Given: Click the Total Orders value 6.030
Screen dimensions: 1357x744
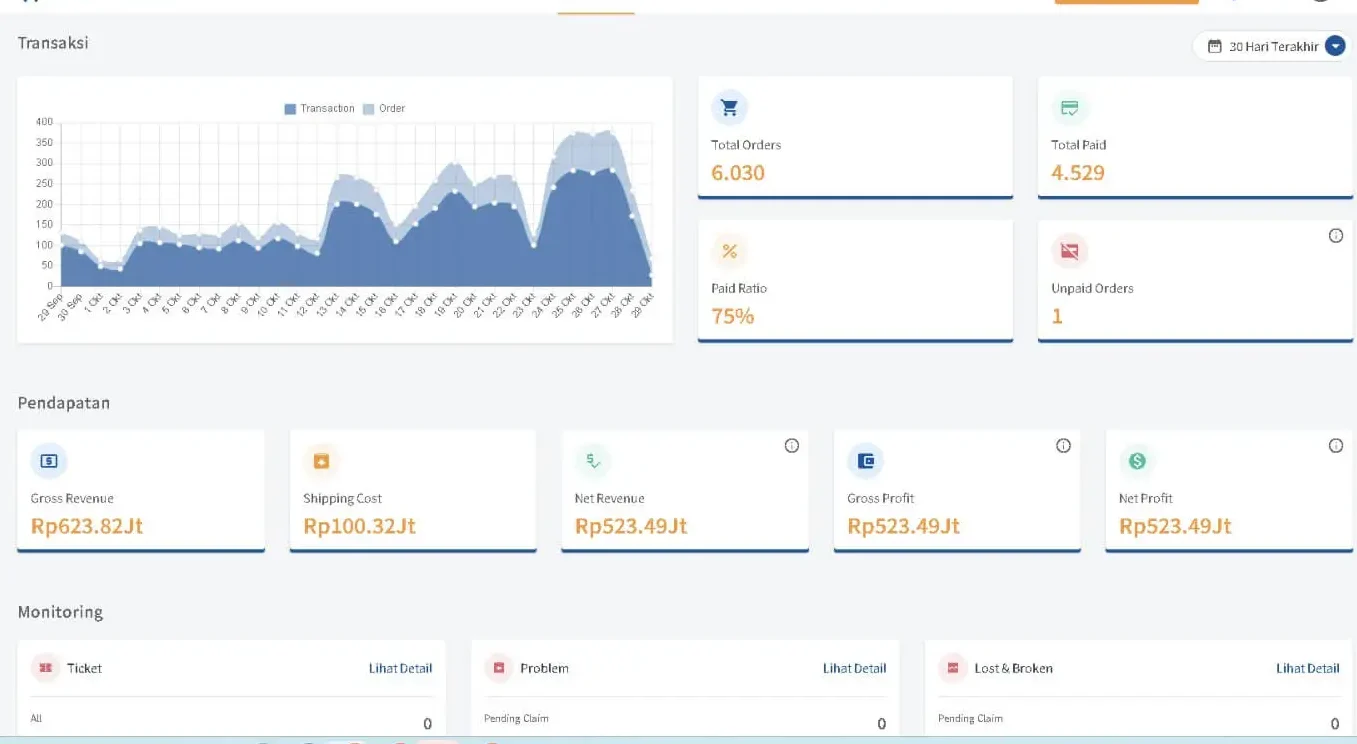Looking at the screenshot, I should 738,173.
